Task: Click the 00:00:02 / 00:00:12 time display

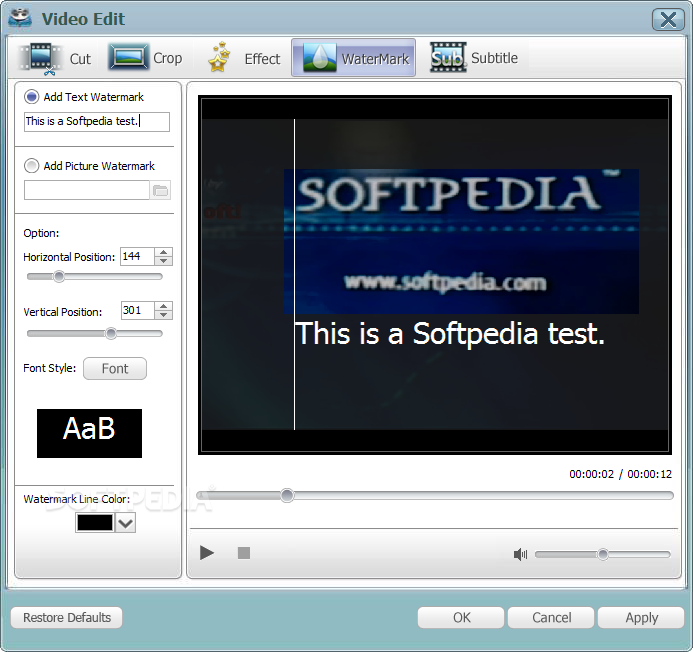Action: [x=620, y=474]
